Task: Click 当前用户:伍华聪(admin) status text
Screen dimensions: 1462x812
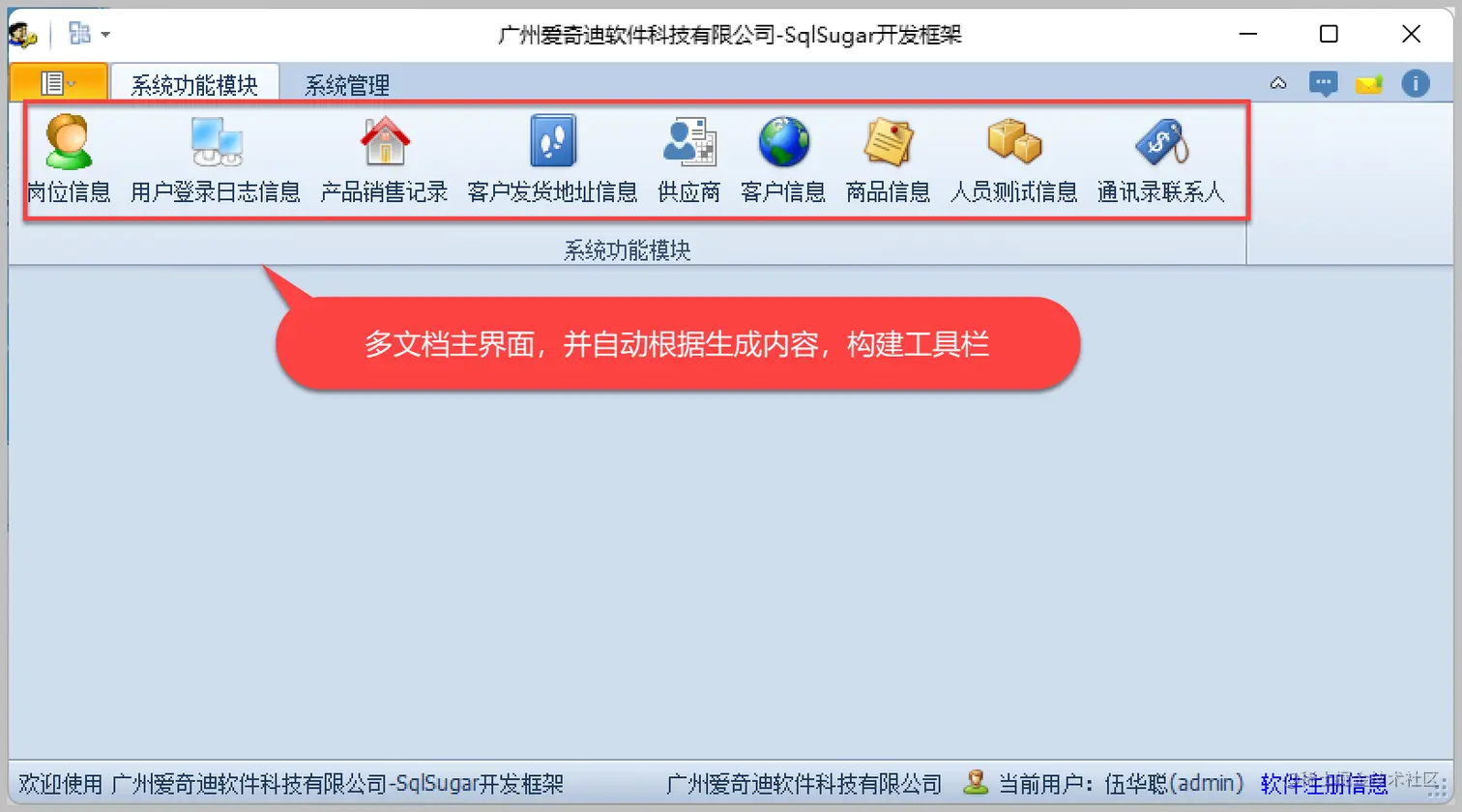Action: [1121, 783]
